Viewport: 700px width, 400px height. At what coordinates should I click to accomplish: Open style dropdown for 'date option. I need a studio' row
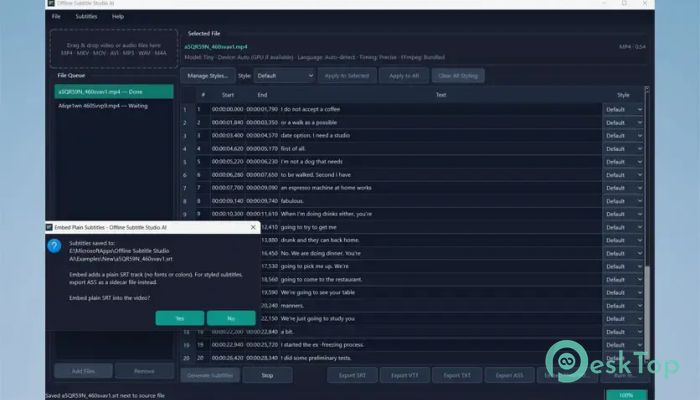pos(623,136)
